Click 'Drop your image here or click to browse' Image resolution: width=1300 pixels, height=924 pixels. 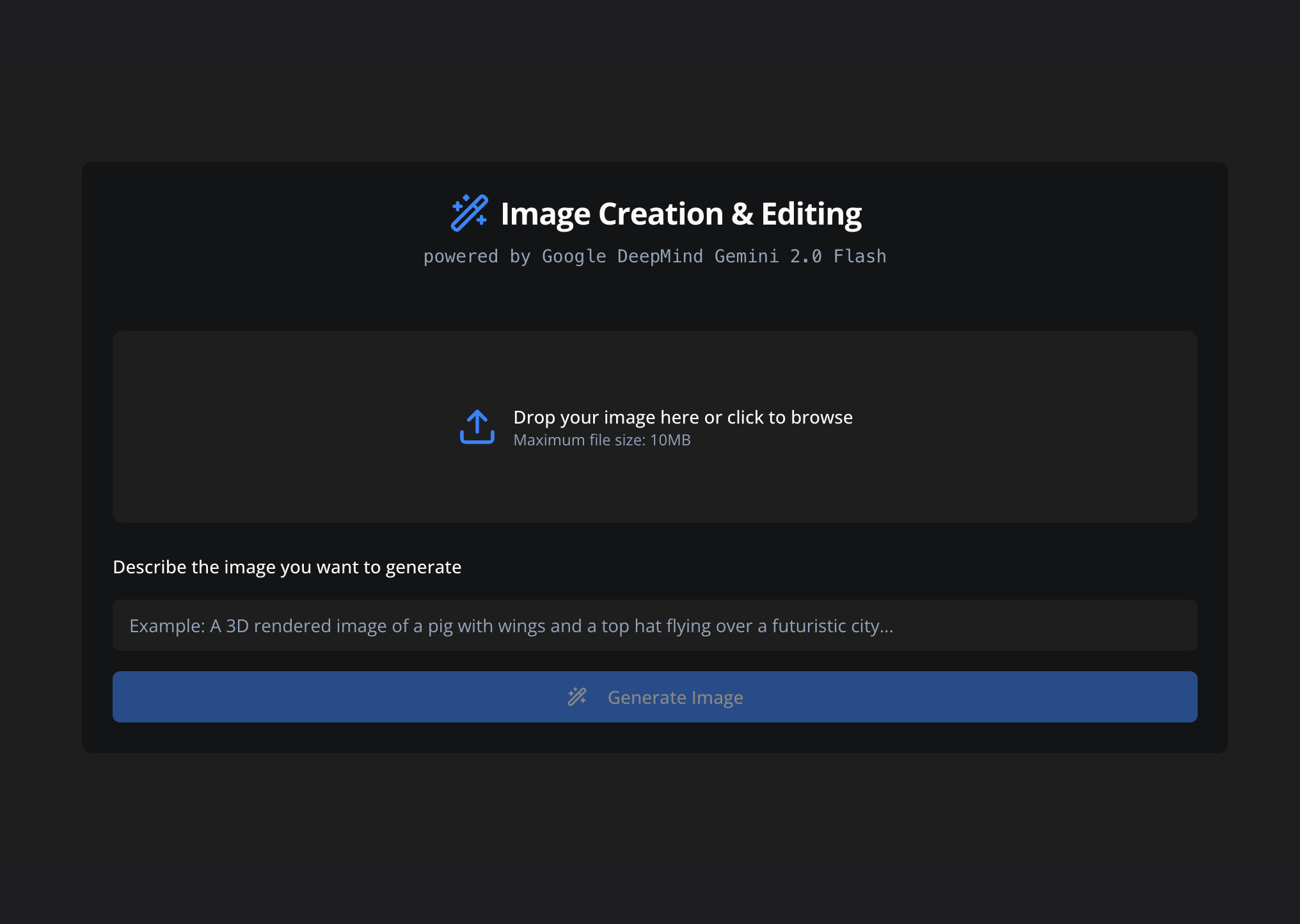[683, 417]
